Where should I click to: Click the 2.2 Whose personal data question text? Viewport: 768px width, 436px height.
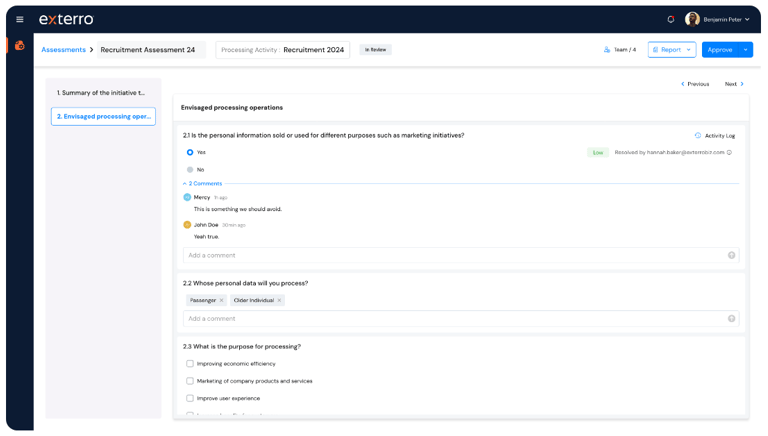245,283
